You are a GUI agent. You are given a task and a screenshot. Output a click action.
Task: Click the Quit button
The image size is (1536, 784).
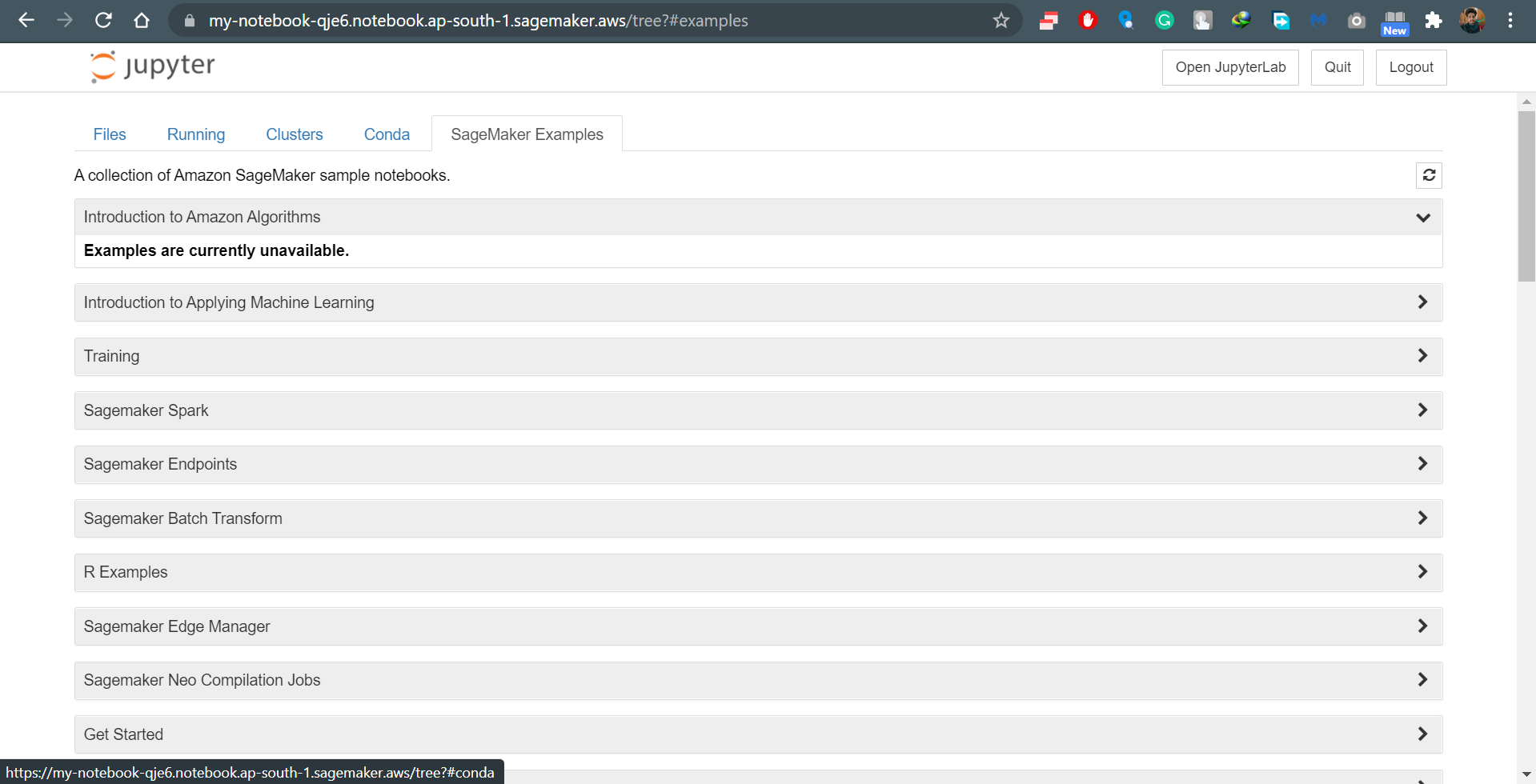pos(1337,67)
